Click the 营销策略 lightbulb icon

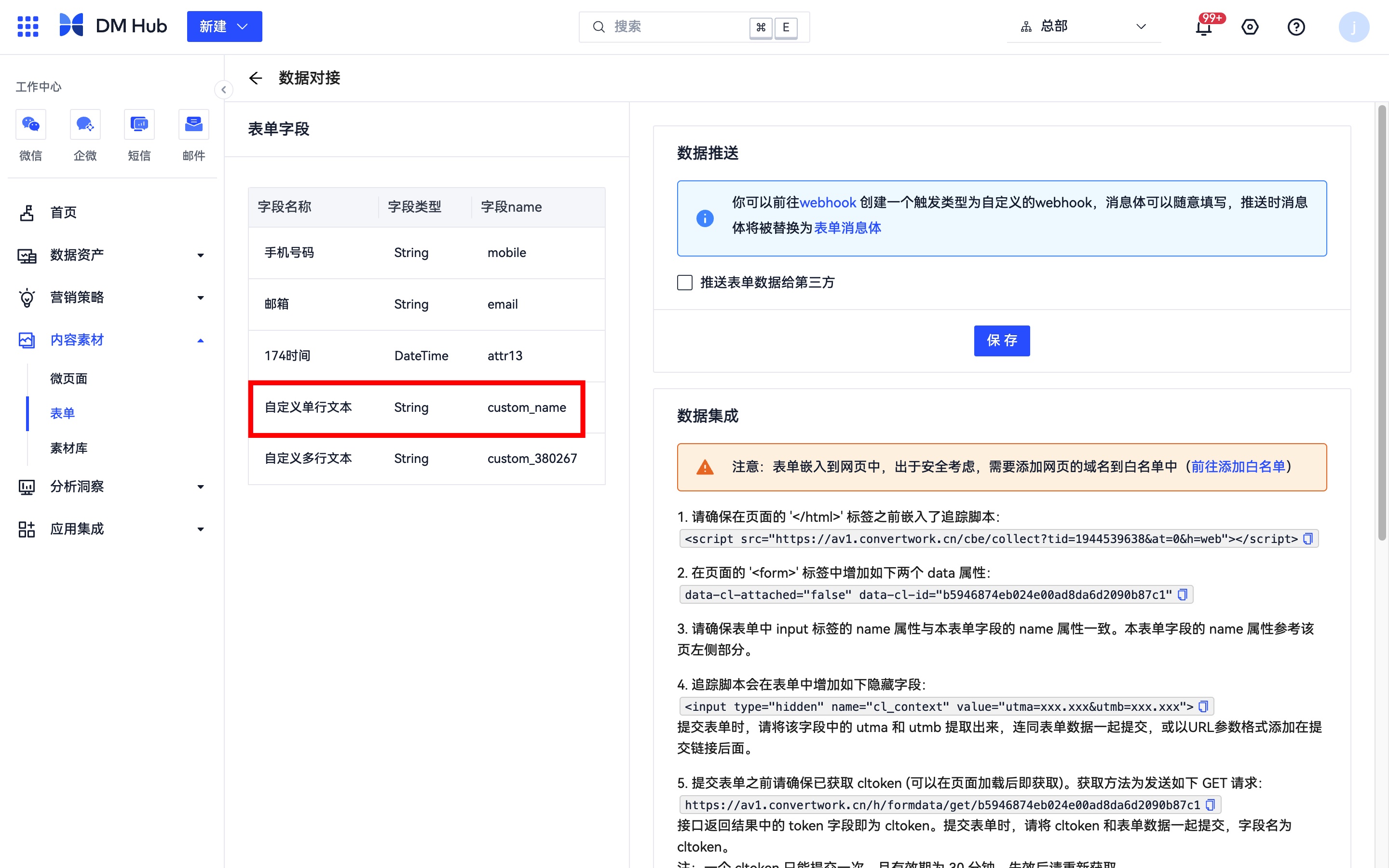coord(27,298)
